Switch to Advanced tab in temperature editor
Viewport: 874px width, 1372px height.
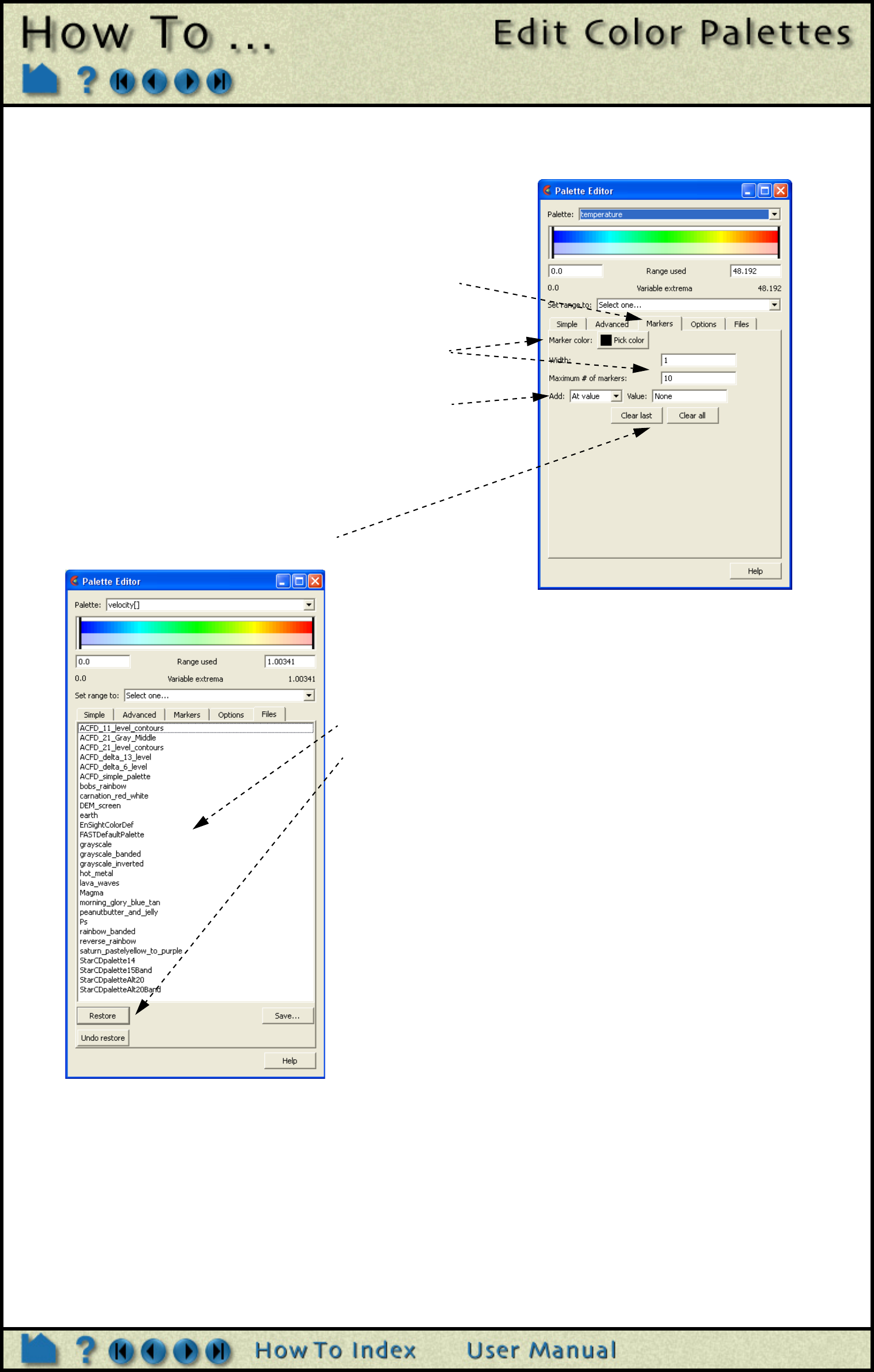point(611,324)
